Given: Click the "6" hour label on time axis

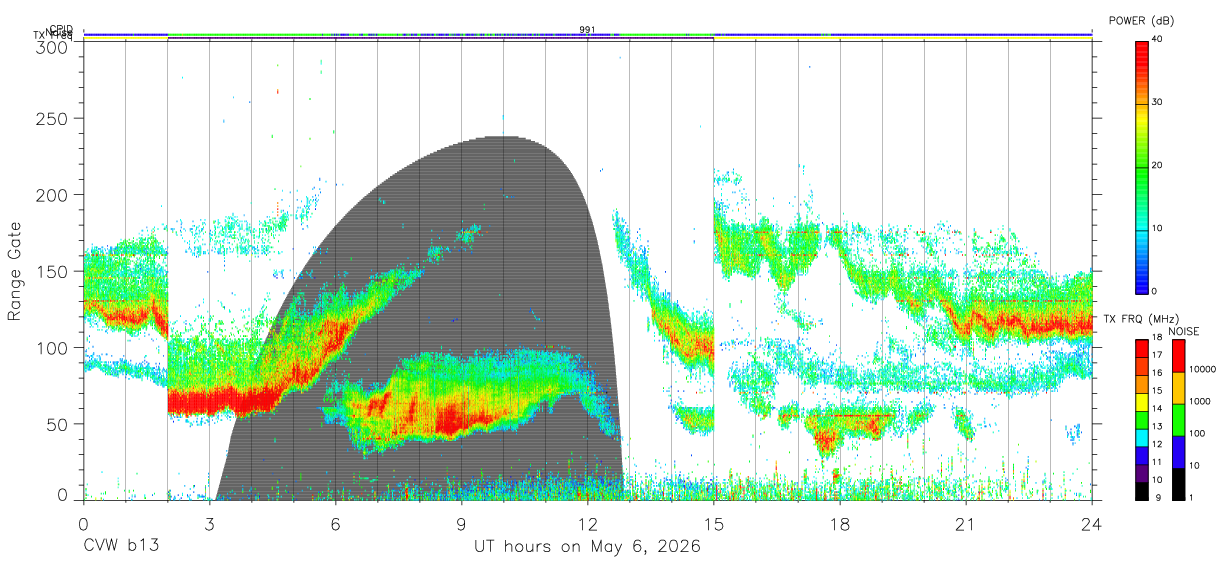Looking at the screenshot, I should [335, 523].
